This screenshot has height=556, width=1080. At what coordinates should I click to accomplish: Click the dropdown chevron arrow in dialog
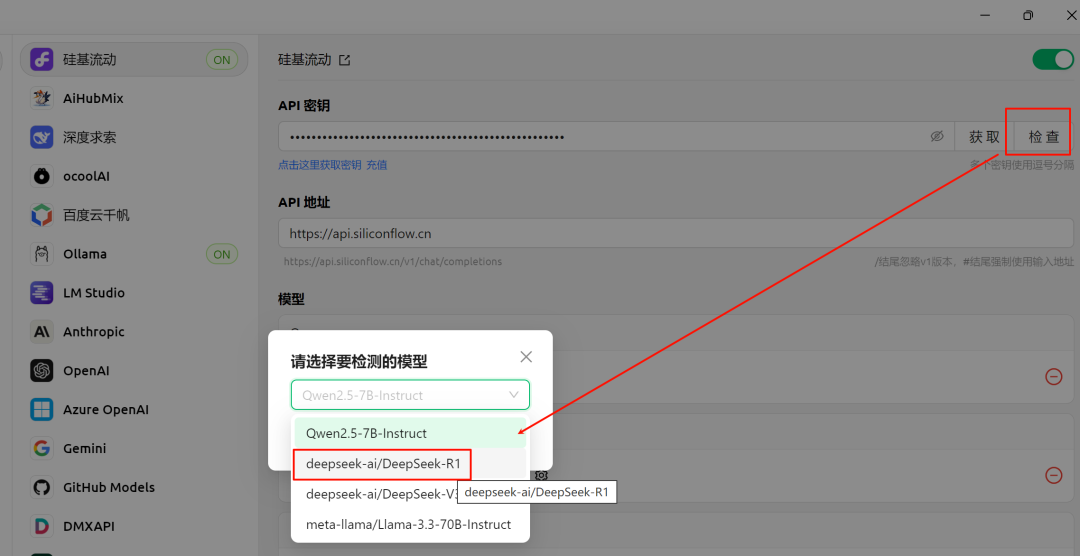click(x=514, y=395)
